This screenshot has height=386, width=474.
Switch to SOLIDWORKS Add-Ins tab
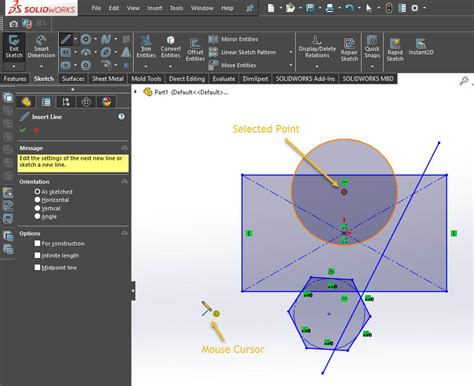point(305,79)
